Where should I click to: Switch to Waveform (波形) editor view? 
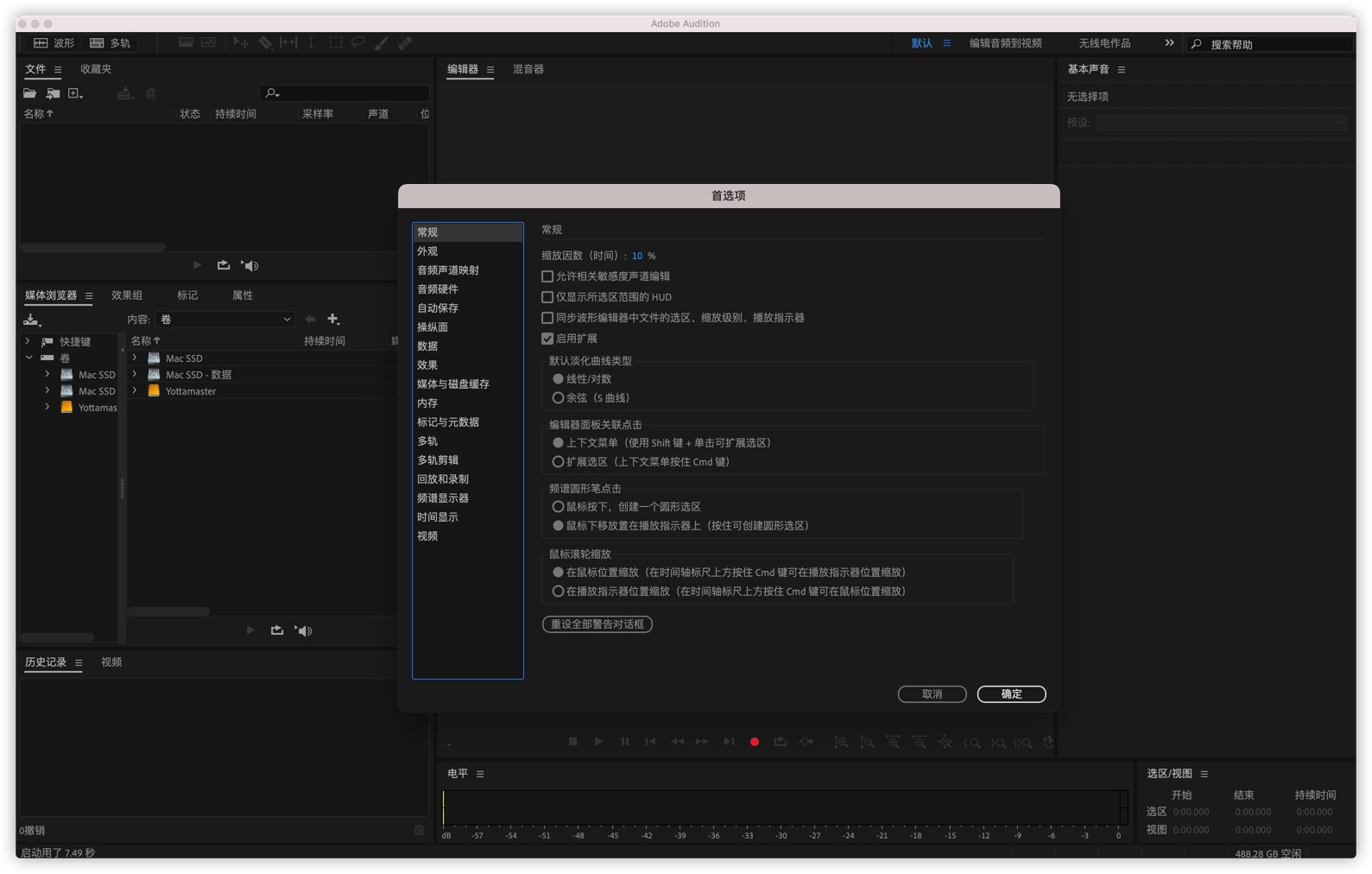coord(54,42)
